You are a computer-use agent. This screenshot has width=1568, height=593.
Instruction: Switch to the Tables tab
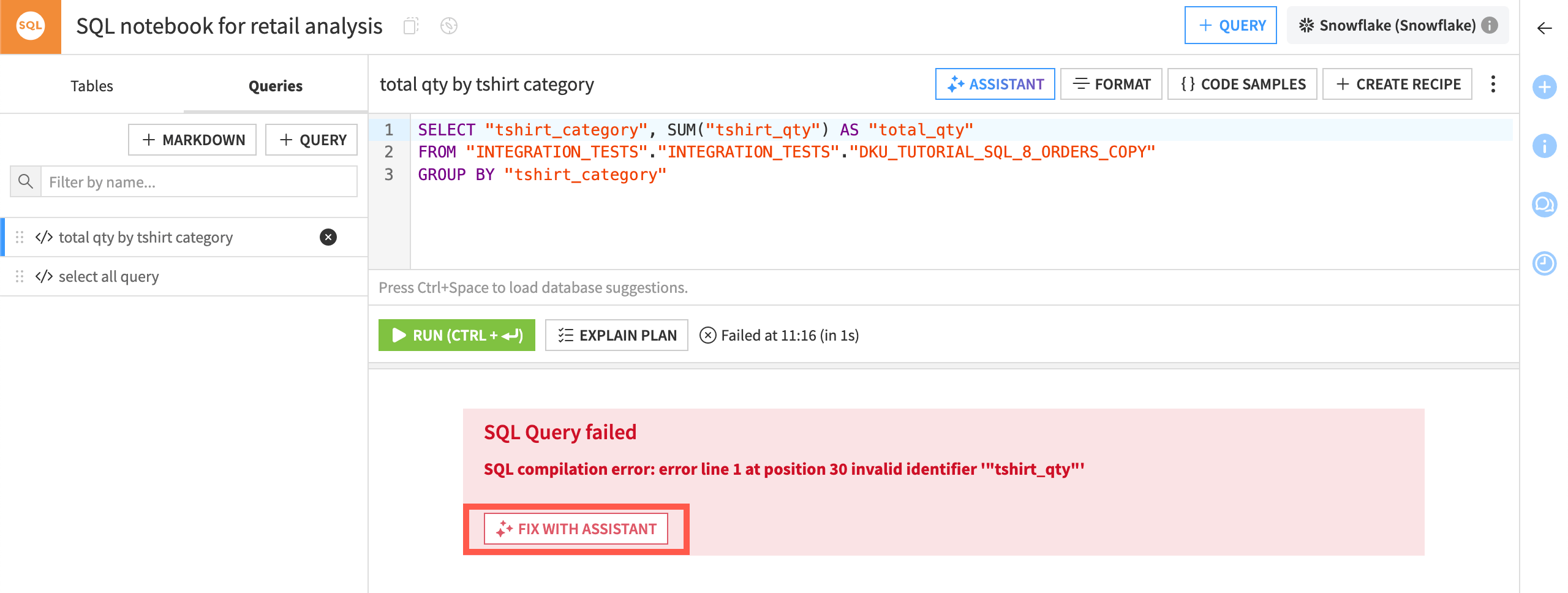tap(91, 85)
